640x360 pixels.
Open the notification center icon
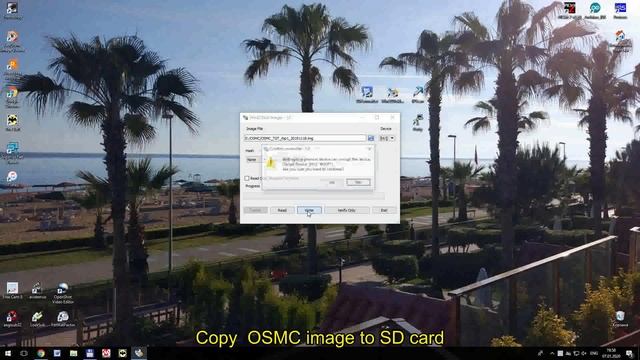pyautogui.click(x=629, y=354)
